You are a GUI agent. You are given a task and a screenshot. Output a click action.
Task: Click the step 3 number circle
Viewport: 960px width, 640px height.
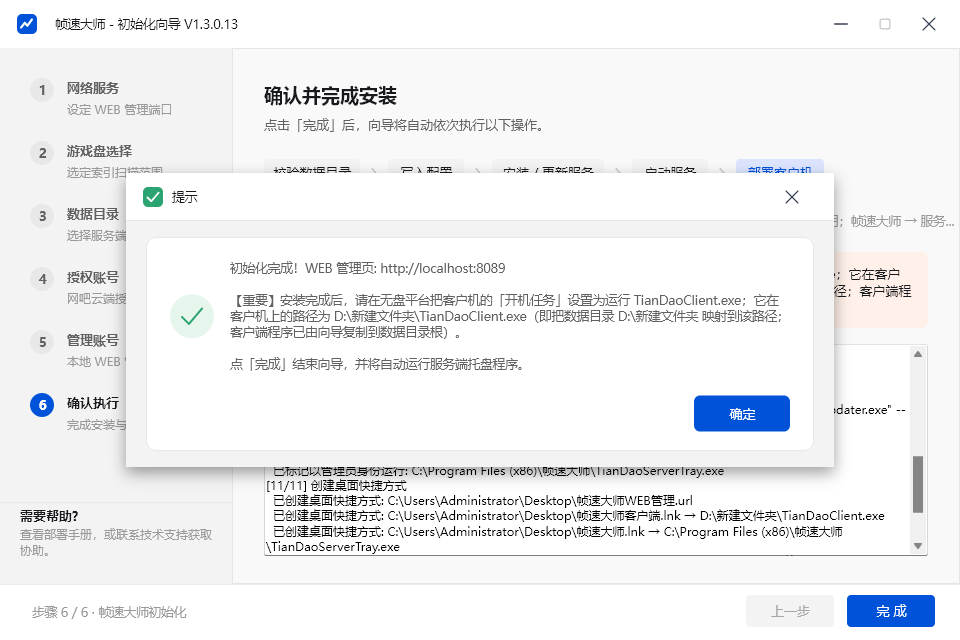(x=42, y=216)
